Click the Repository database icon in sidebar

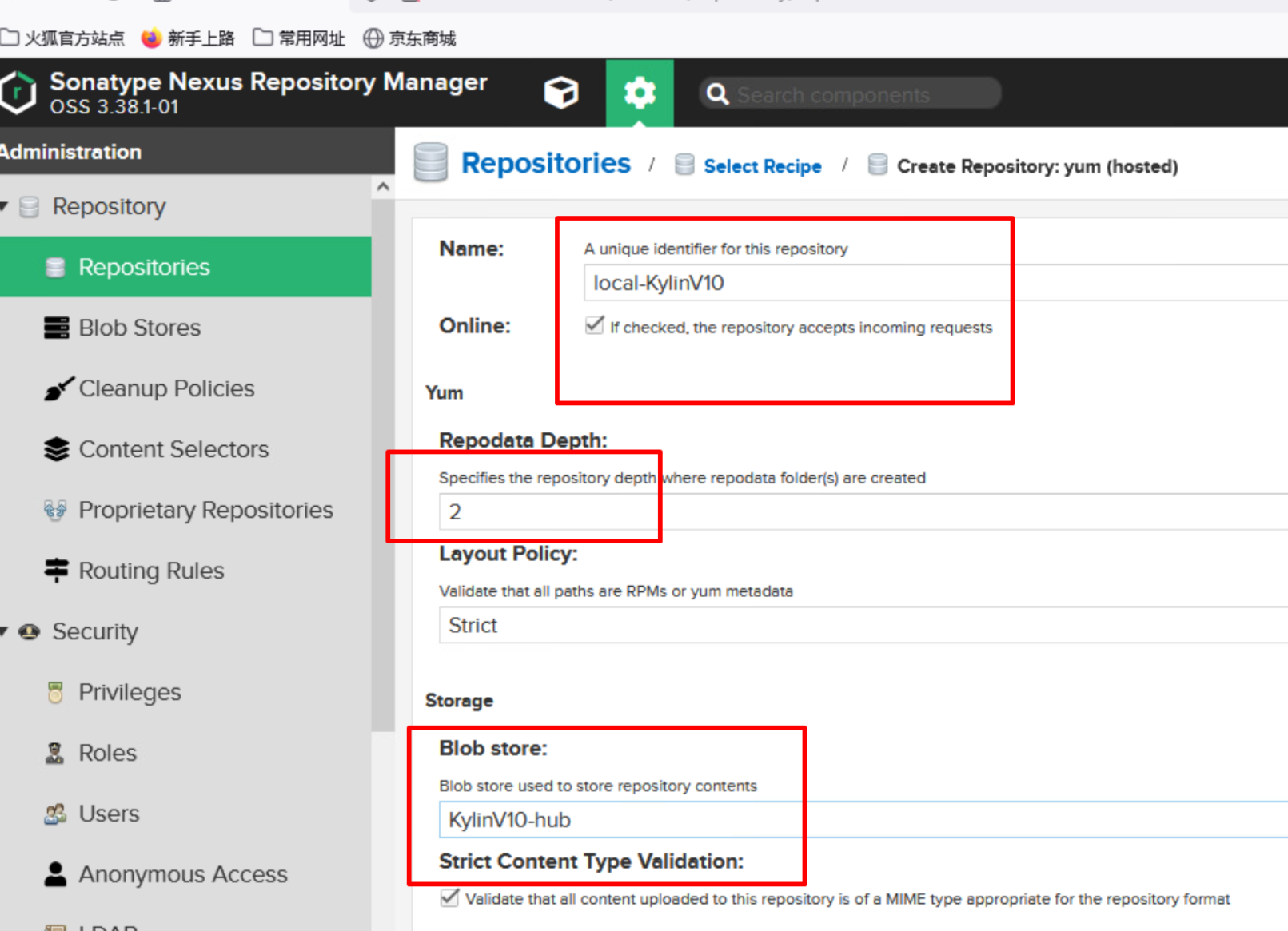pyautogui.click(x=30, y=207)
